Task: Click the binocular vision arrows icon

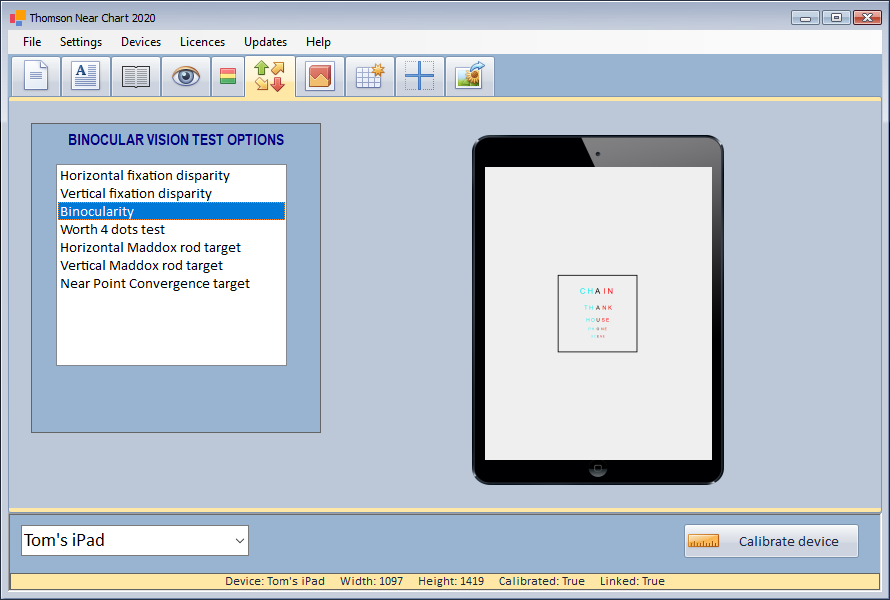Action: coord(269,77)
